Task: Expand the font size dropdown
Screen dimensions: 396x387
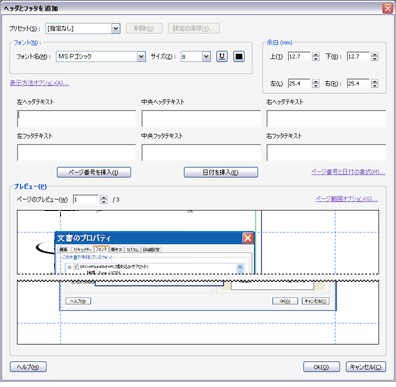Action: 206,56
